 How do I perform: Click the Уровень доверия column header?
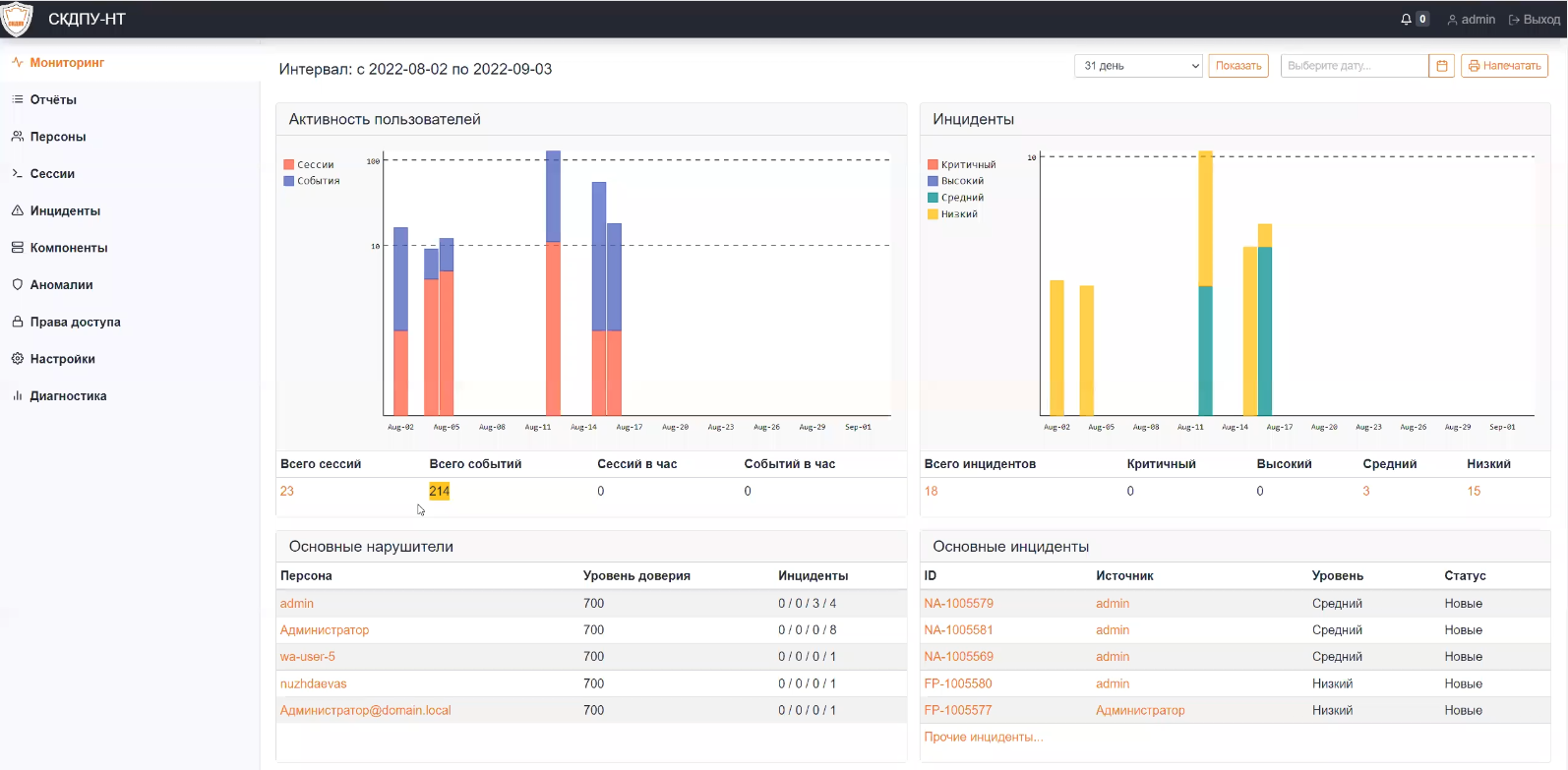(x=636, y=575)
